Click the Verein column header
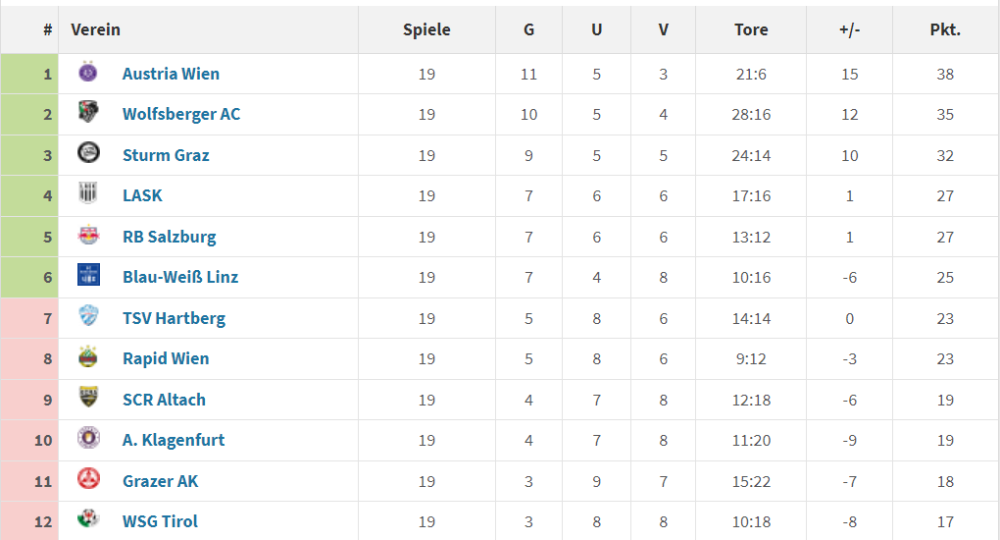1000x540 pixels. (96, 30)
